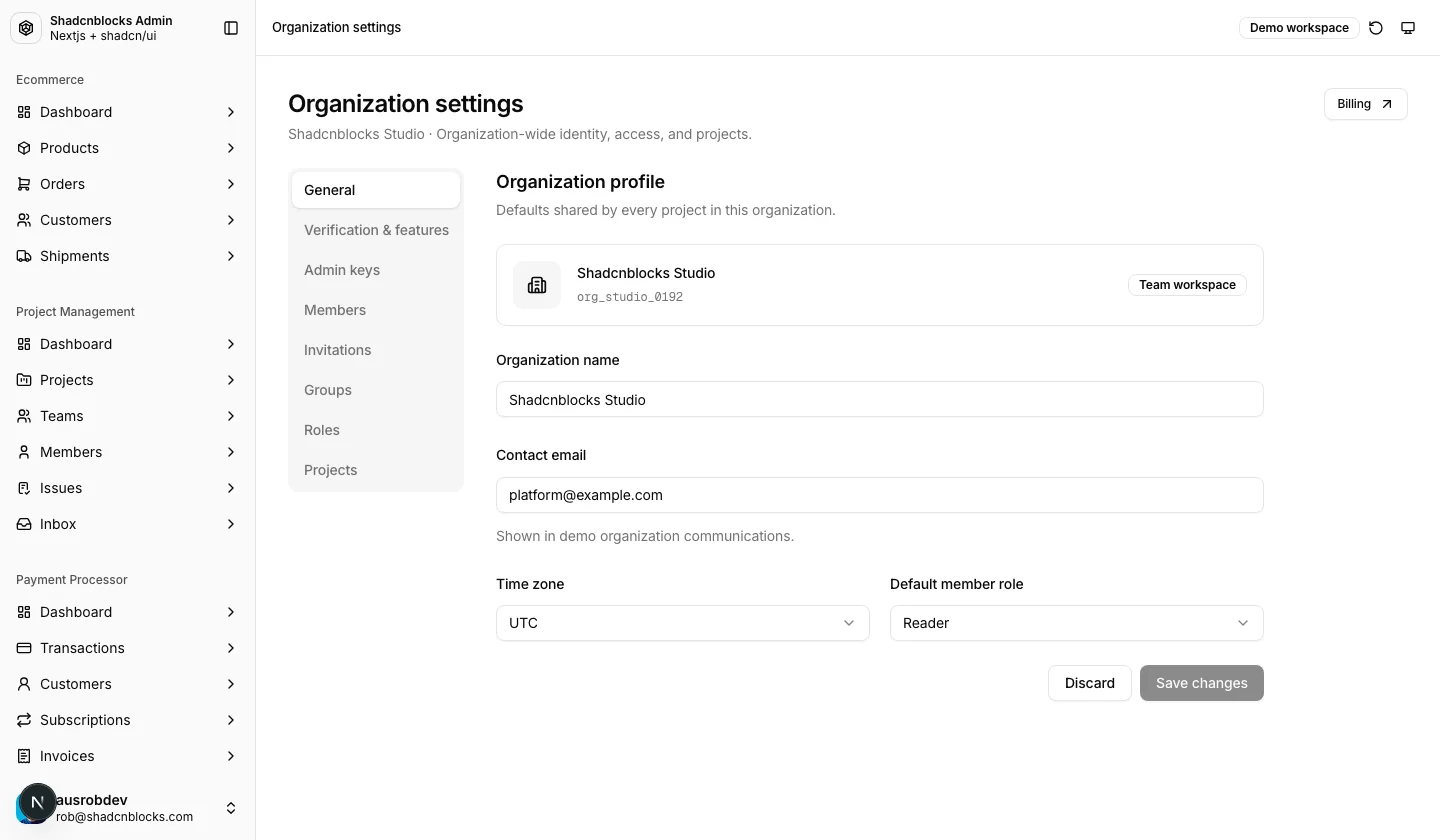Click the Inbox tray icon
Screen dimensions: 1440x840
(24, 524)
